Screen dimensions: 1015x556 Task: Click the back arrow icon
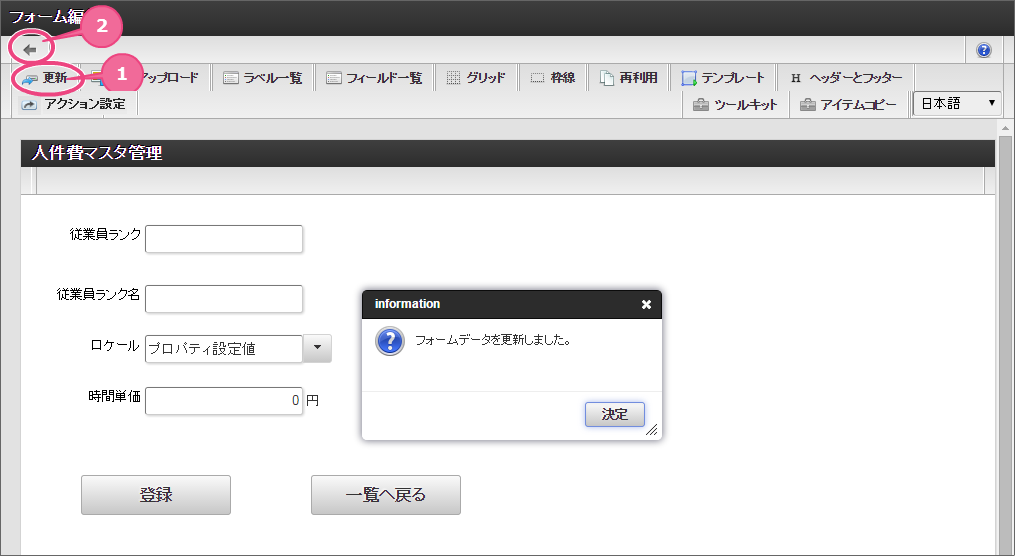[30, 50]
